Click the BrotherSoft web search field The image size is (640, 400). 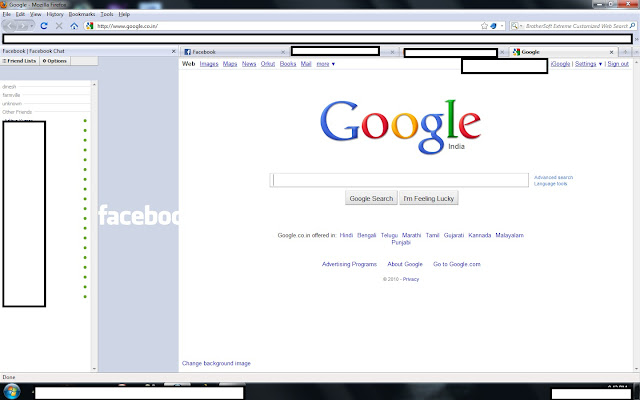[576, 26]
